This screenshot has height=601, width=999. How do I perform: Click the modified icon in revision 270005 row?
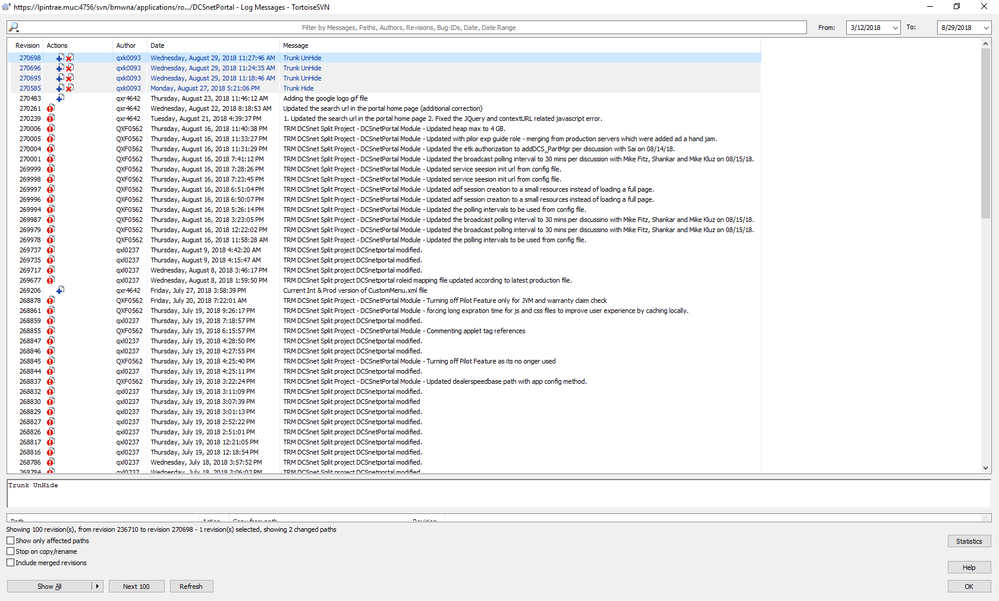pos(50,139)
